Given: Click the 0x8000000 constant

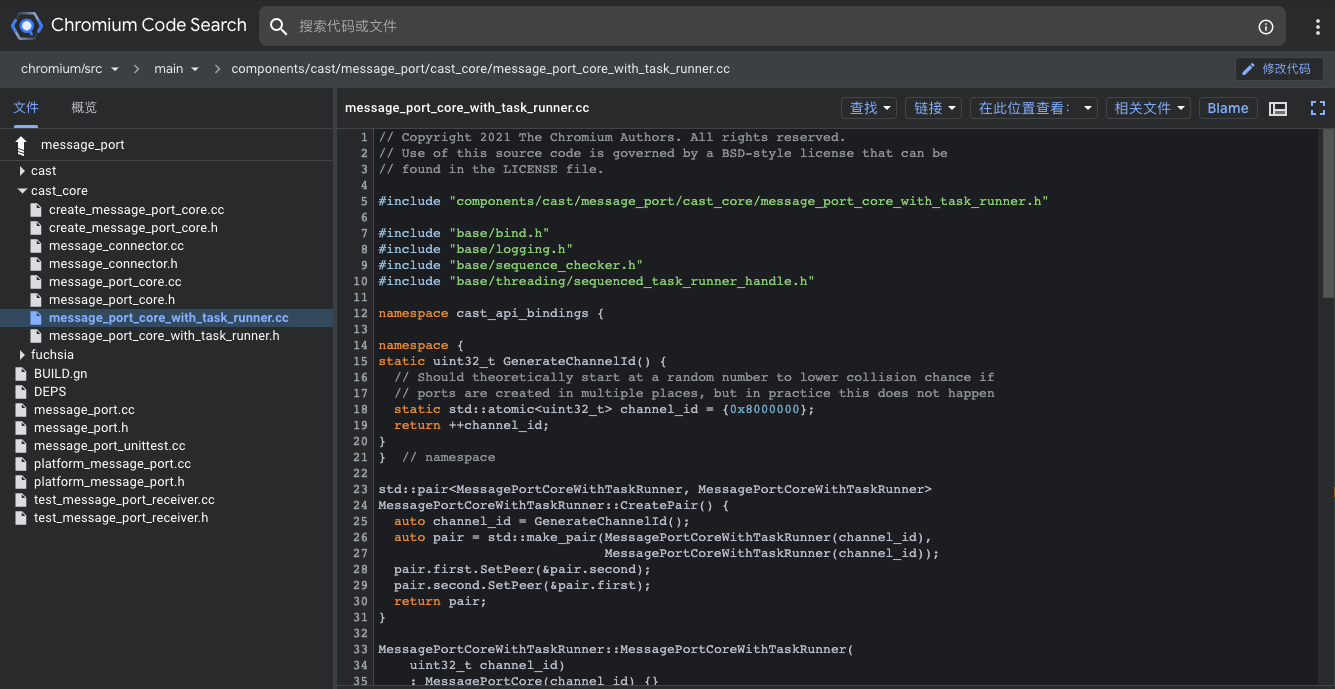Looking at the screenshot, I should [764, 409].
